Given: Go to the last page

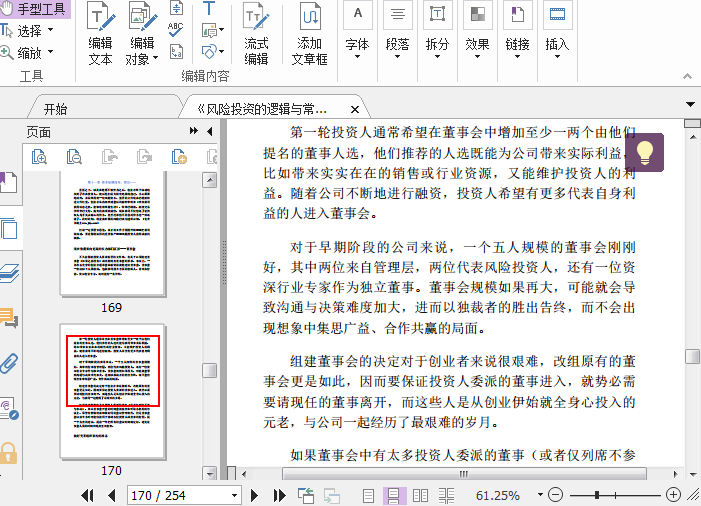Looking at the screenshot, I should [x=279, y=495].
